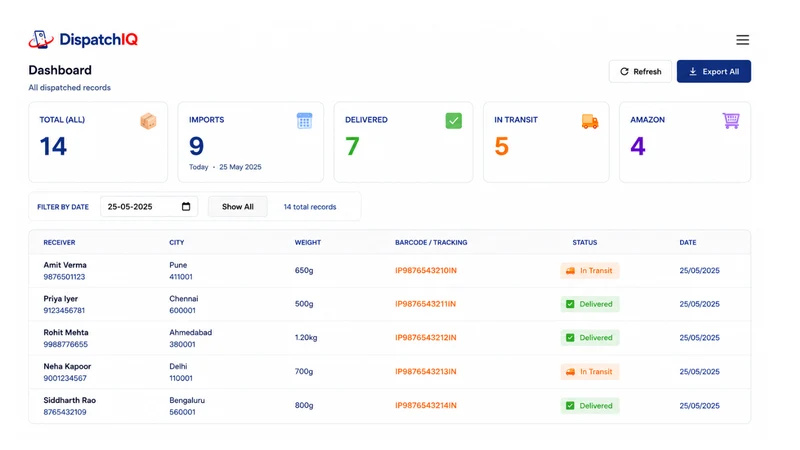Click Delivered badge for Rohit Mehta
Image resolution: width=800 pixels, height=450 pixels.
pyautogui.click(x=590, y=338)
